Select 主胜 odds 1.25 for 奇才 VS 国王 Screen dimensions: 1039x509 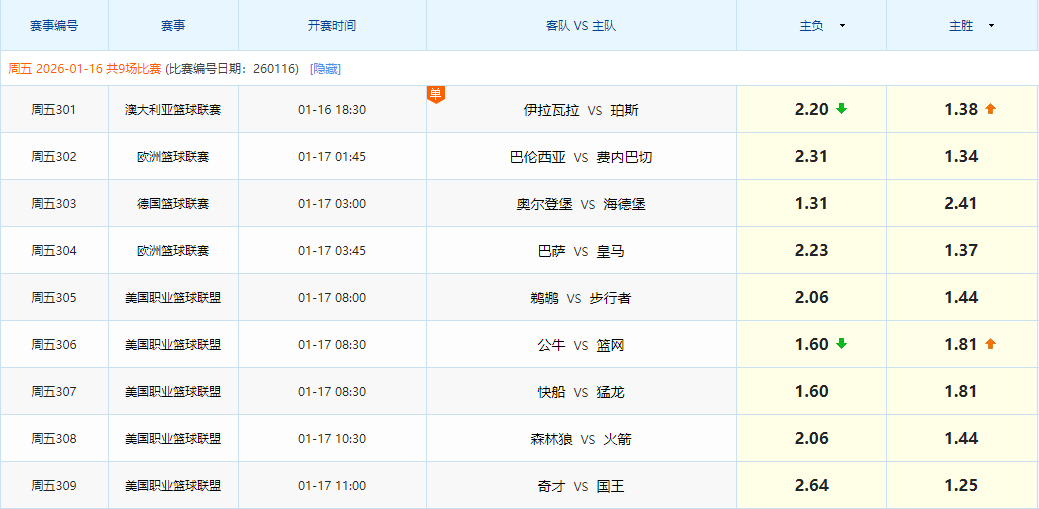(x=962, y=486)
